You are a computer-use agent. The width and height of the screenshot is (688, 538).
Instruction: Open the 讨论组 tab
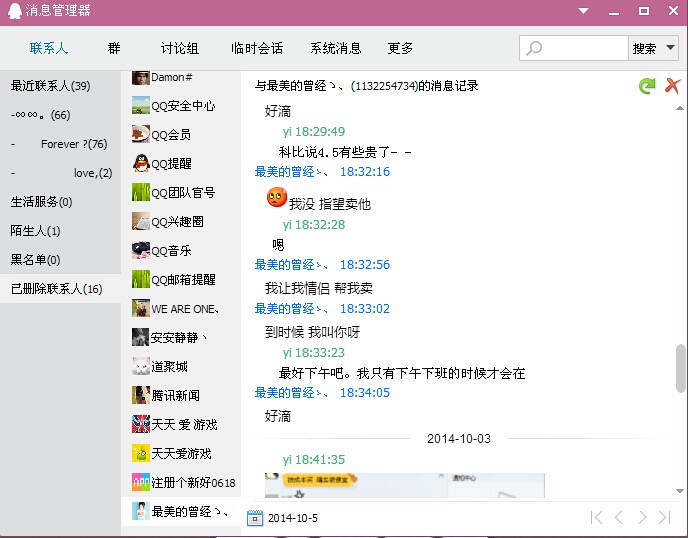tap(179, 48)
